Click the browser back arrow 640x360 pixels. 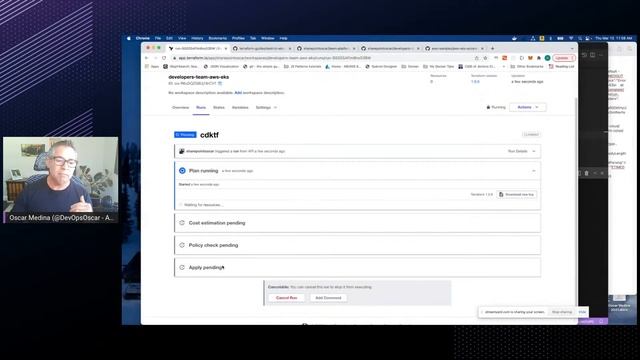[x=147, y=58]
